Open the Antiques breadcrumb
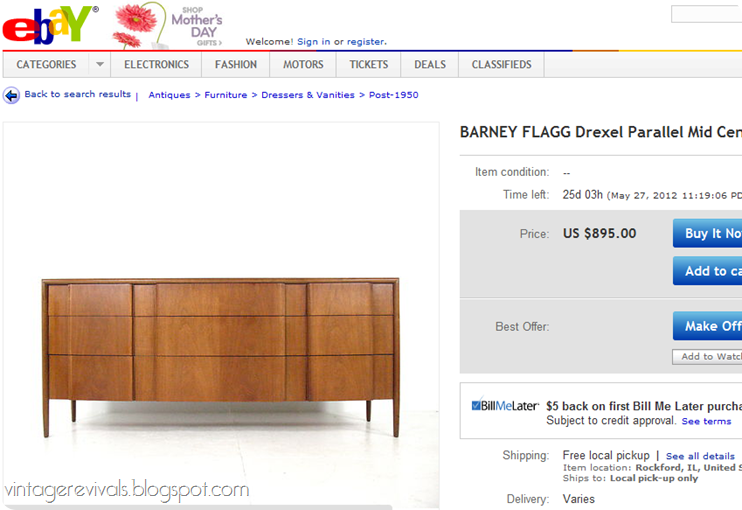This screenshot has height=510, width=742. (x=169, y=95)
